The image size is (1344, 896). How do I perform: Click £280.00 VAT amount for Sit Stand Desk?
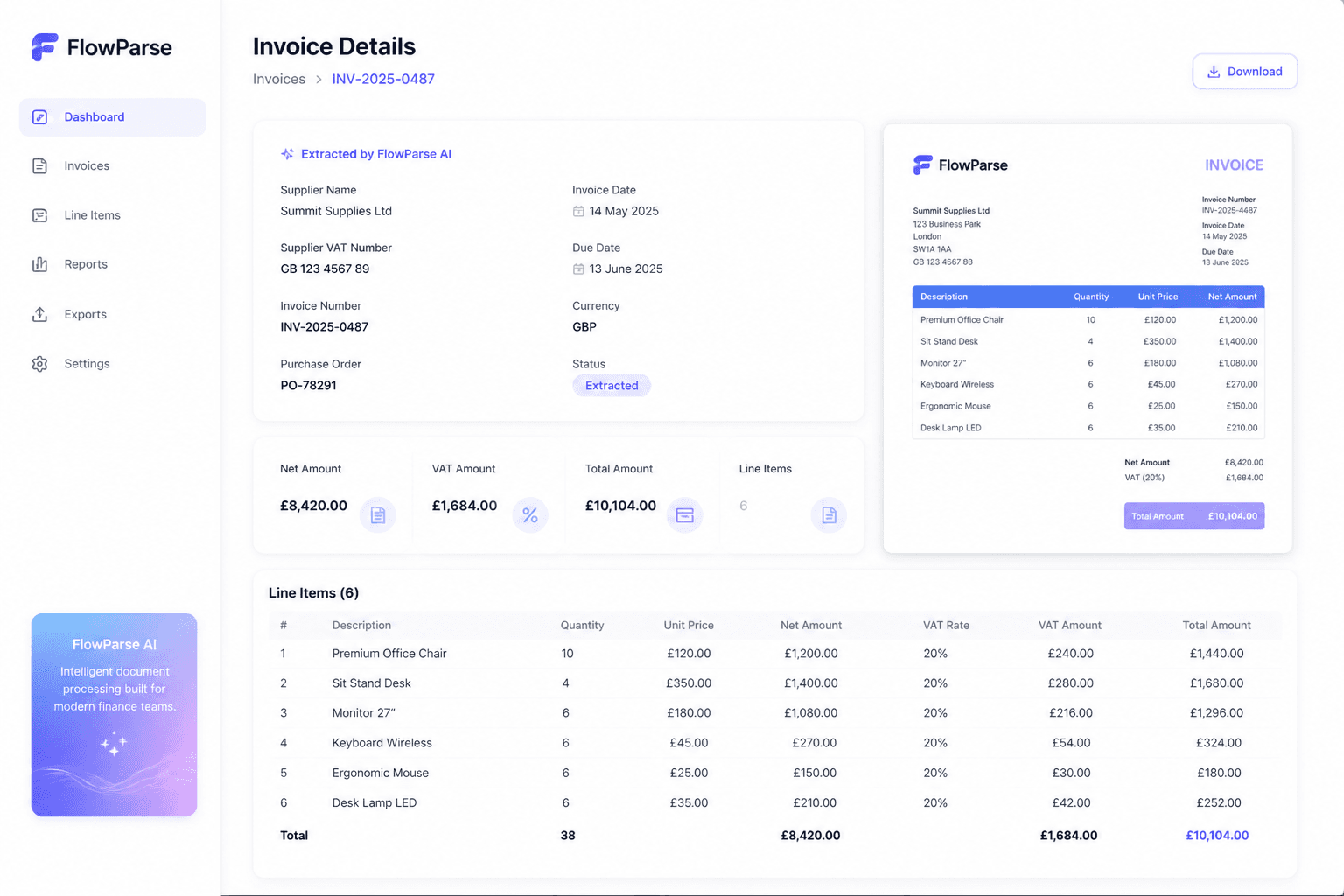(x=1071, y=683)
